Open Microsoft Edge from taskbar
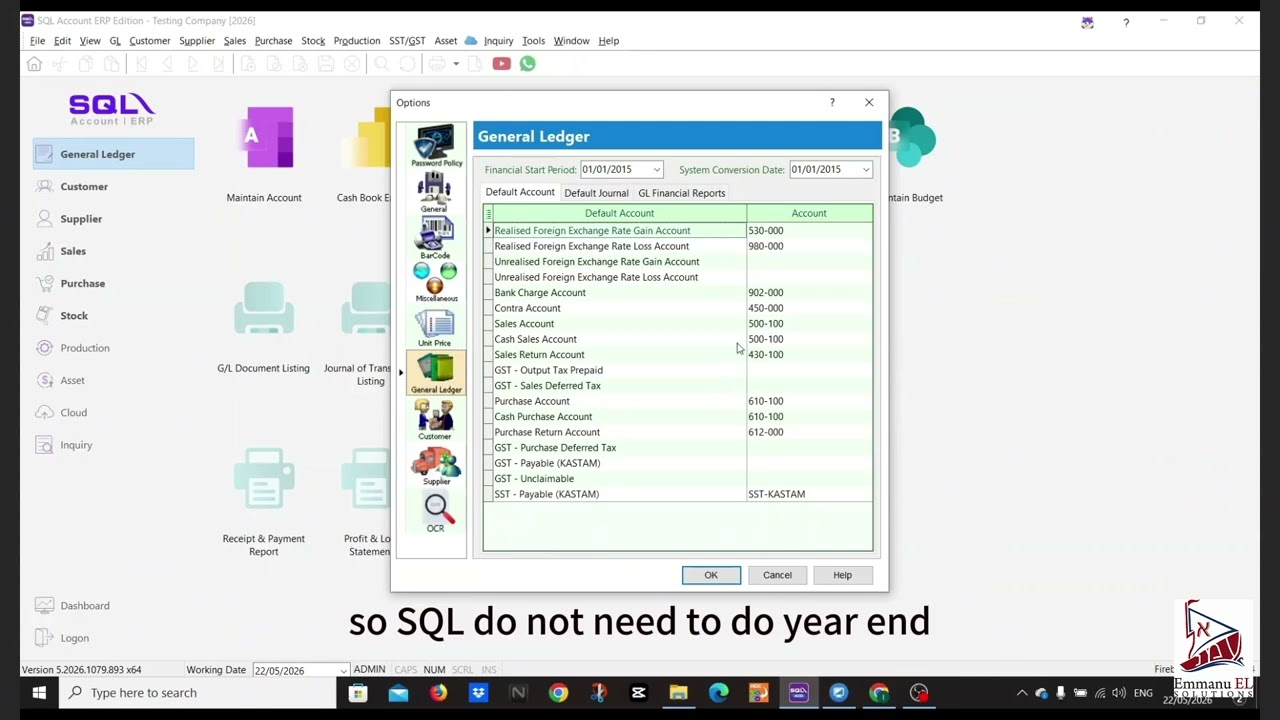 pos(718,692)
